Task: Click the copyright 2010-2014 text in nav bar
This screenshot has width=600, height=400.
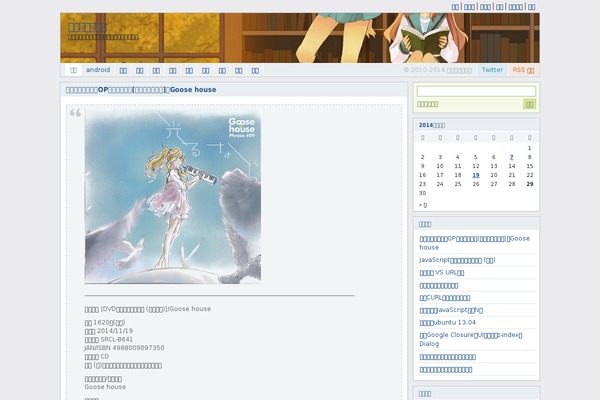Action: pos(437,70)
